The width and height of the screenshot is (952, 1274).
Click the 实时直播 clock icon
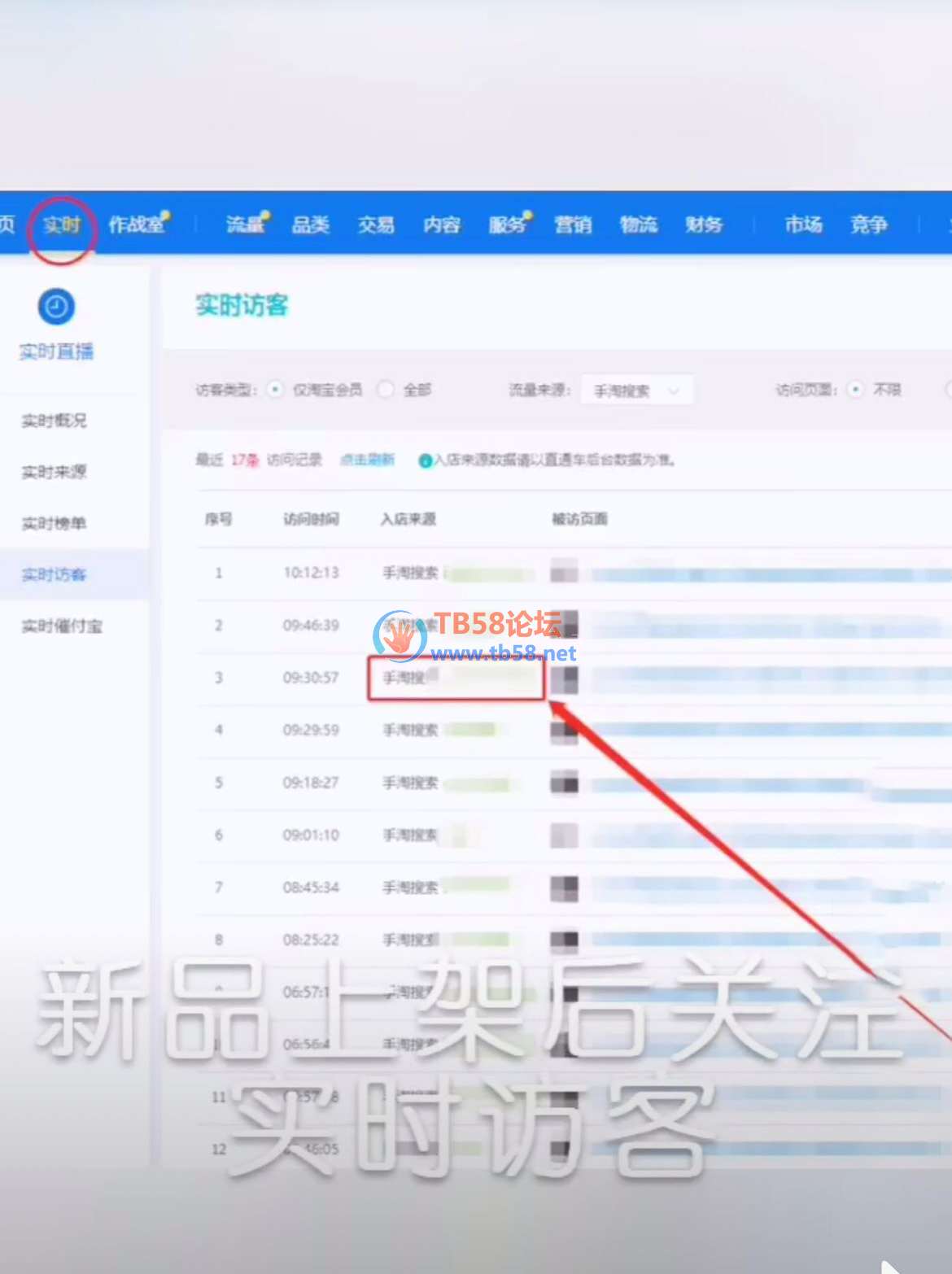click(55, 308)
